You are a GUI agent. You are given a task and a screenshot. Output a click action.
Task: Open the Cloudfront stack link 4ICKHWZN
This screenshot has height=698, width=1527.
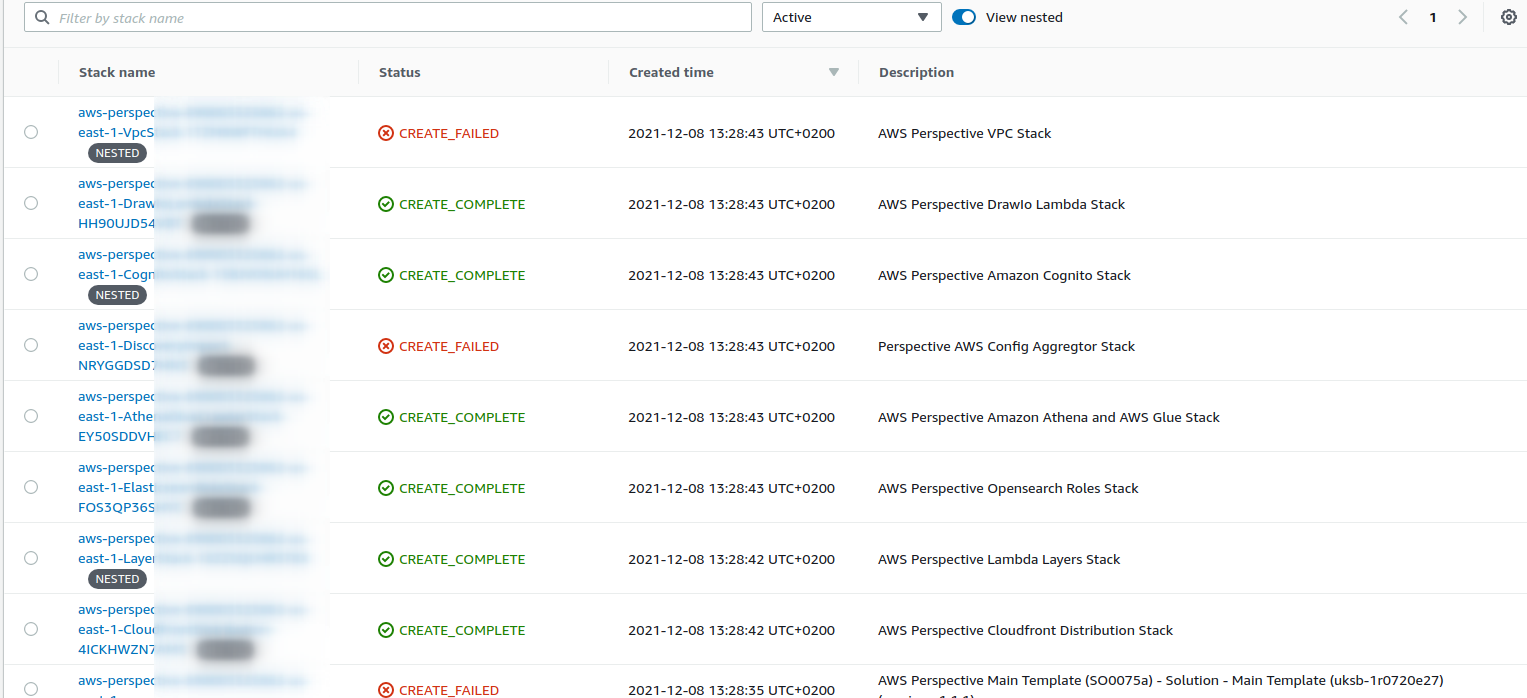coord(193,630)
